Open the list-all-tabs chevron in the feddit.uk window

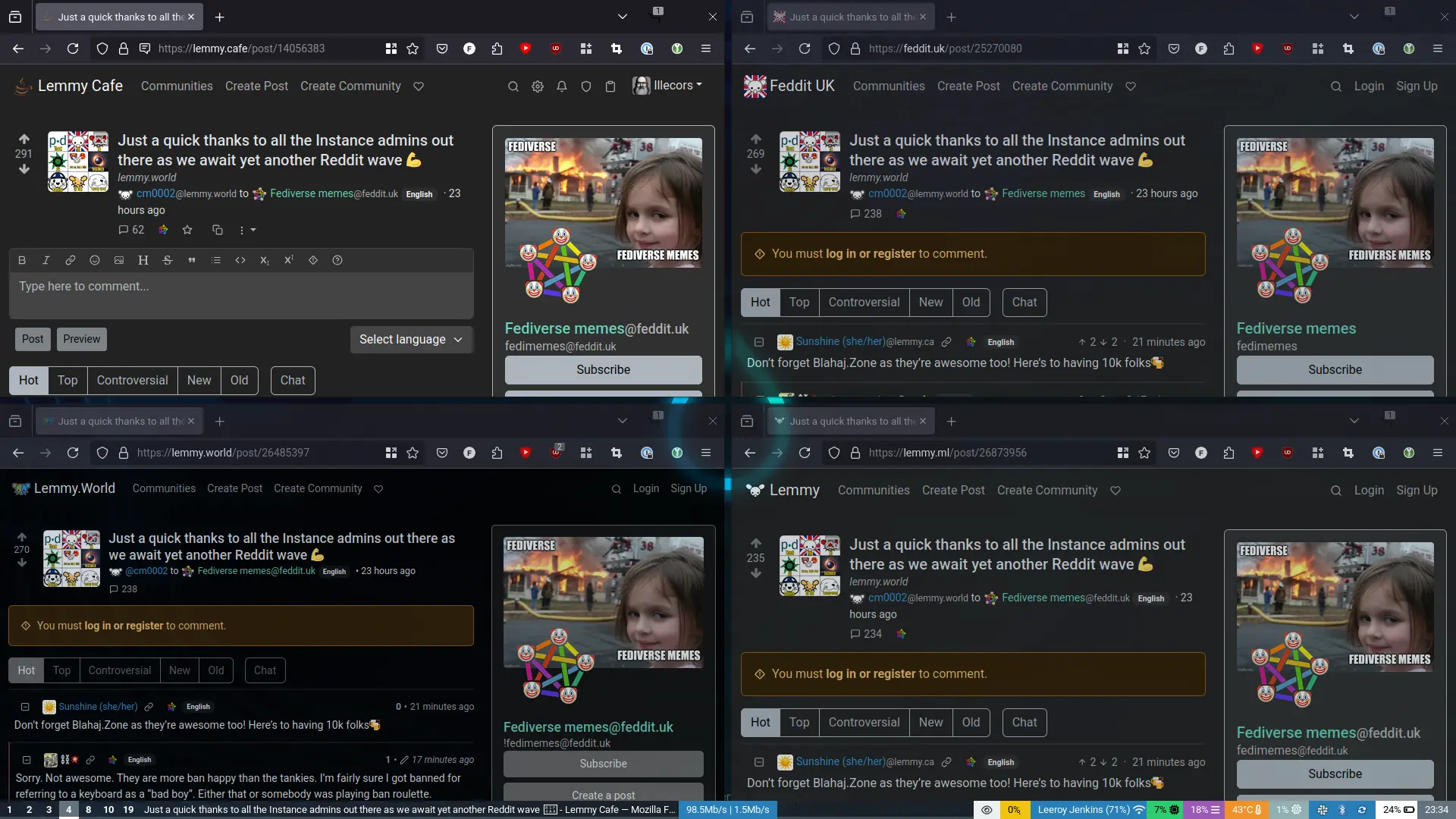click(1354, 17)
